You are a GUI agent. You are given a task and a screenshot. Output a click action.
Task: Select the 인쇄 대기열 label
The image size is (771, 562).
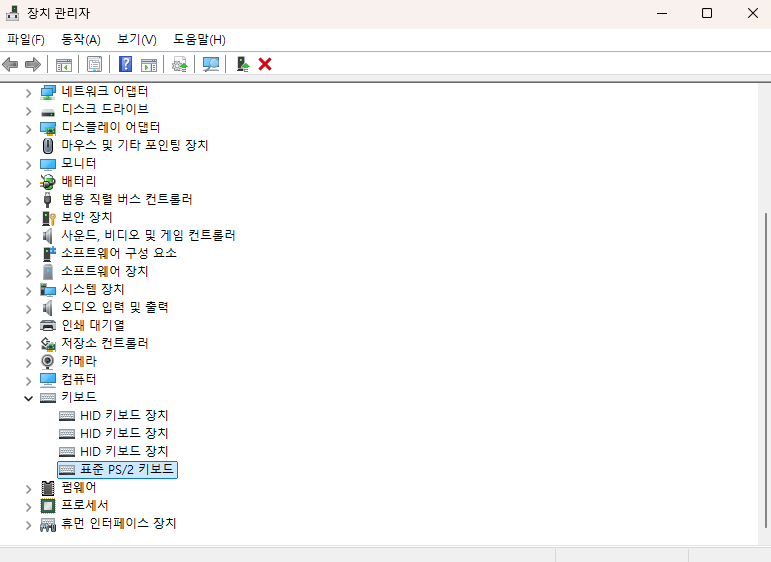click(93, 325)
